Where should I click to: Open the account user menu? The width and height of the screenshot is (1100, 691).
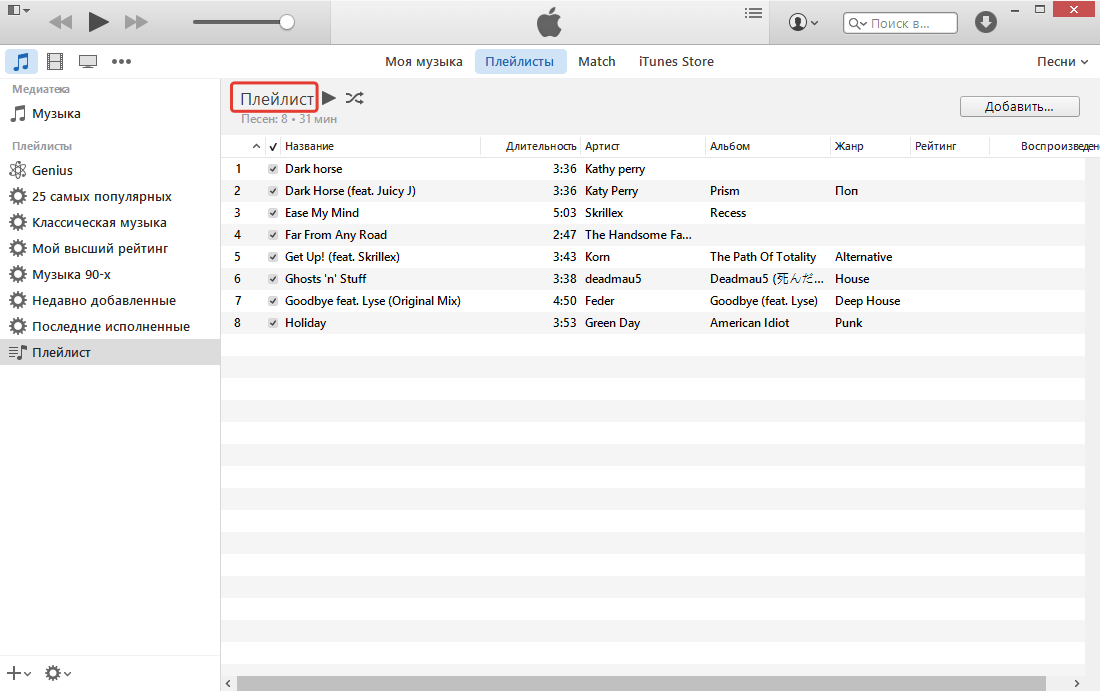point(803,22)
